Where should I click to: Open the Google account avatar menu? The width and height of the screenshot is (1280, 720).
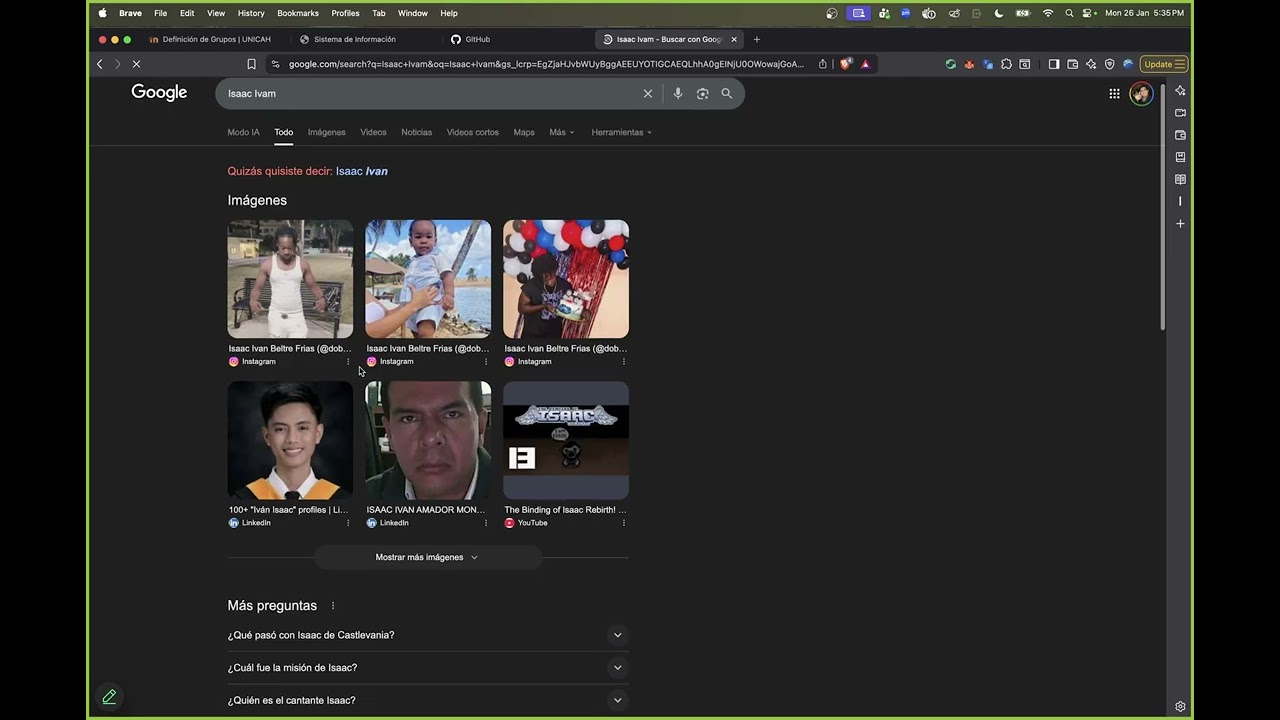point(1141,93)
